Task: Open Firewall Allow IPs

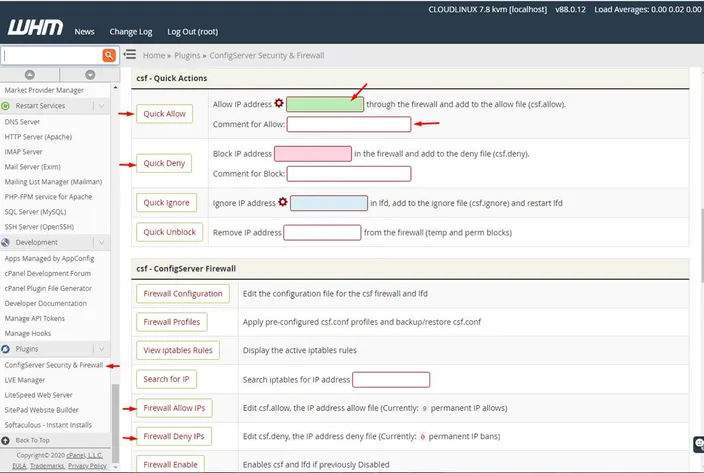Action: (174, 408)
